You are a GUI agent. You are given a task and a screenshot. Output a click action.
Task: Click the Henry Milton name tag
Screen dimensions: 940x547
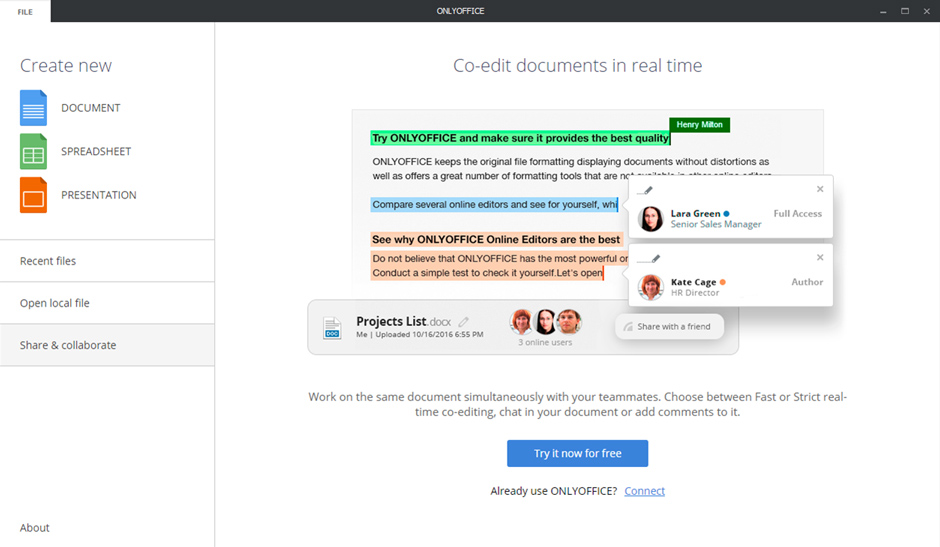coord(700,125)
